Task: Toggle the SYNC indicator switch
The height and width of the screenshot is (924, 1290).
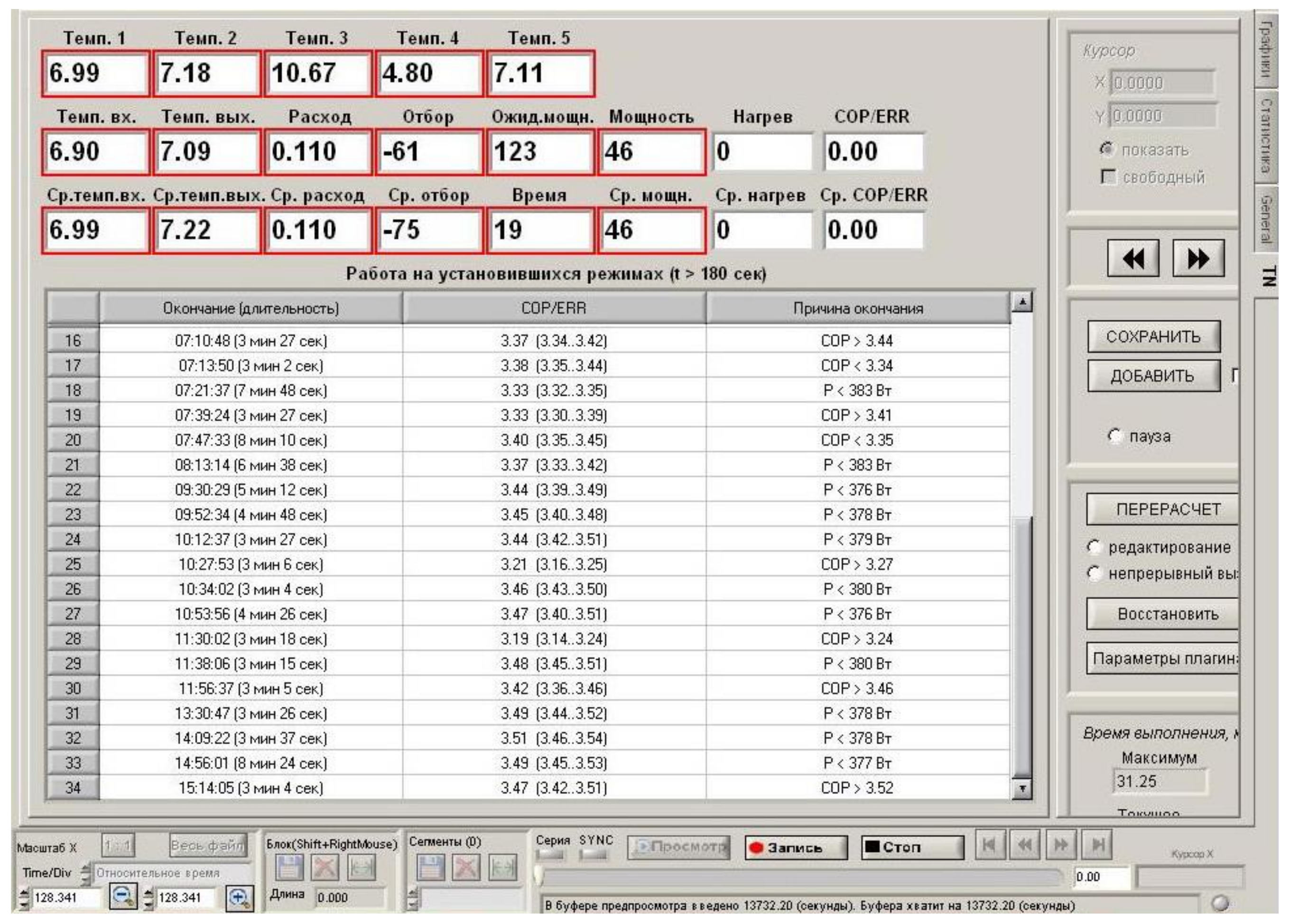Action: (x=593, y=855)
